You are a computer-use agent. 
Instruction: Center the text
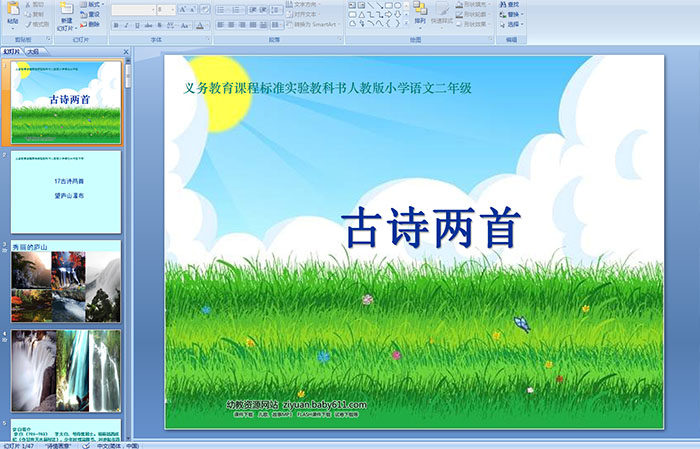tap(231, 25)
